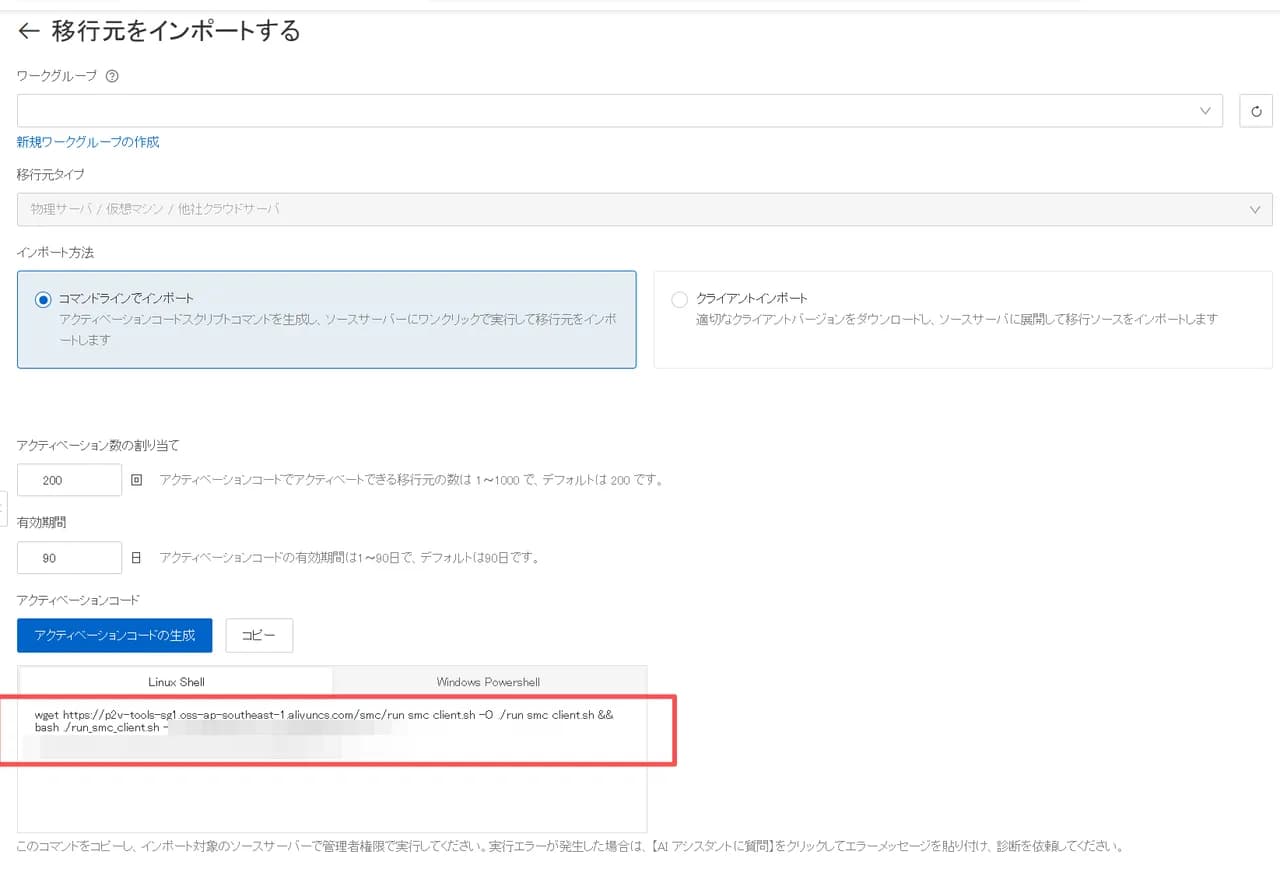Choose the クライアントインポート radio option
This screenshot has width=1280, height=882.
click(x=680, y=299)
